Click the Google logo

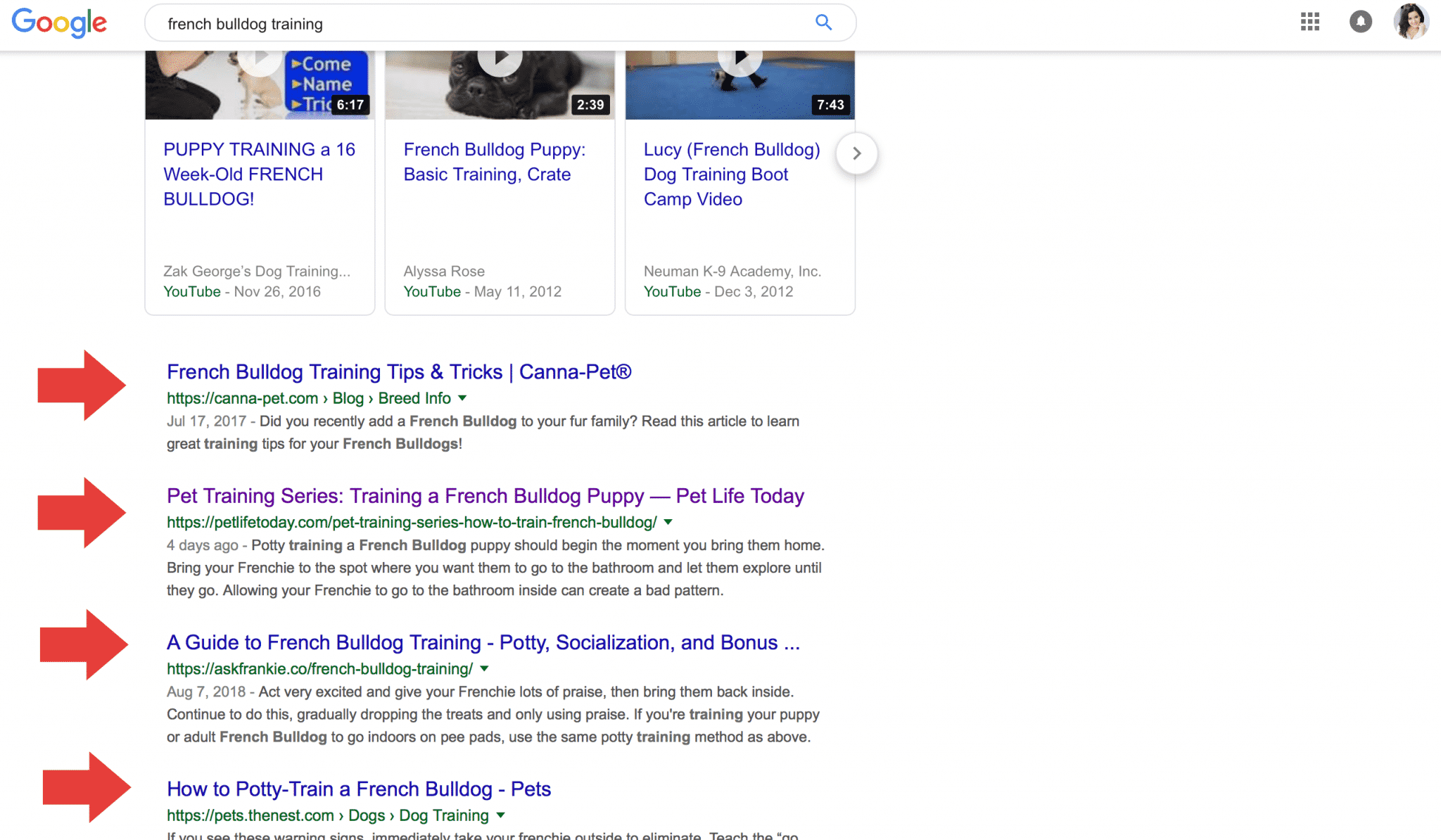59,23
